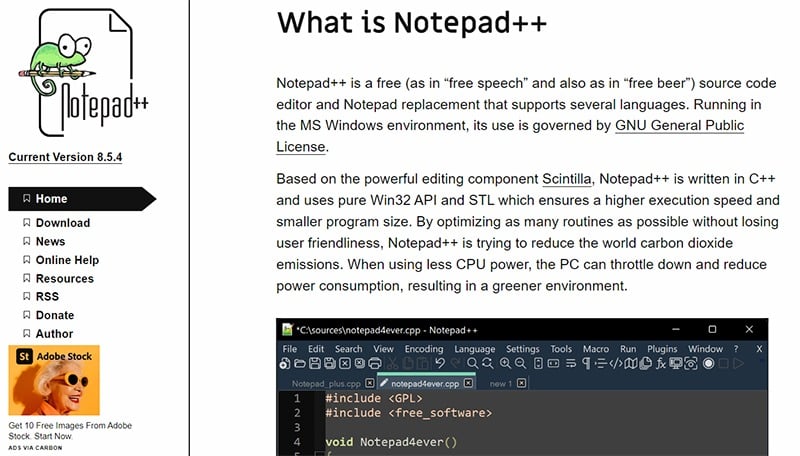Switch to the new 1 tab
The width and height of the screenshot is (800, 456).
point(501,384)
